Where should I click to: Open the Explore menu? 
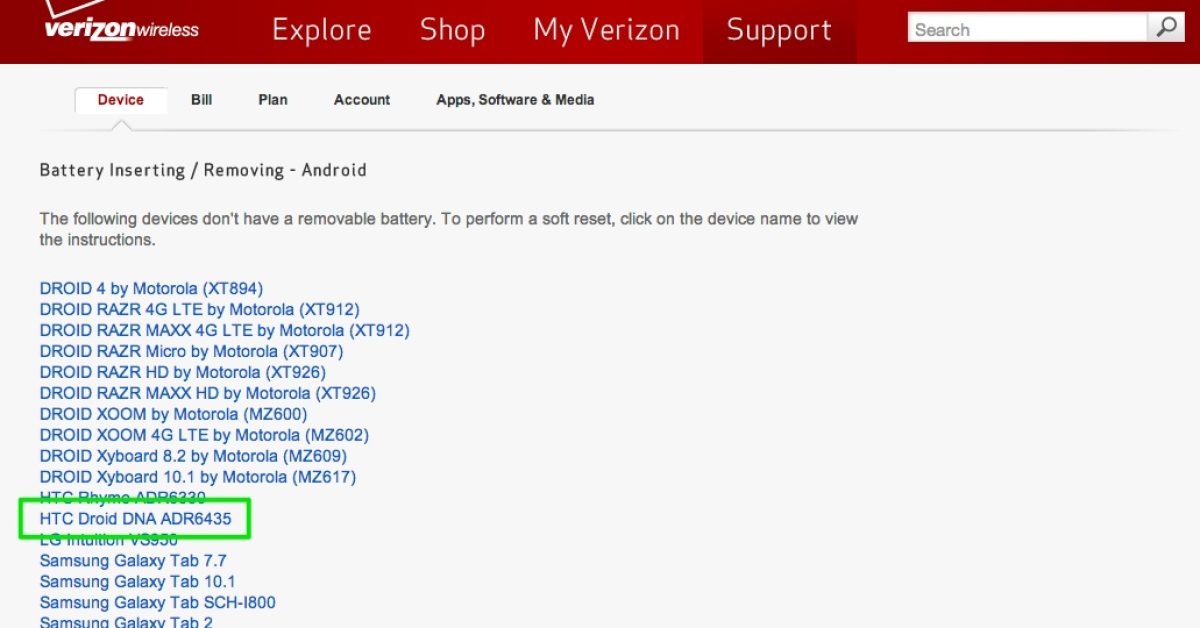point(321,30)
